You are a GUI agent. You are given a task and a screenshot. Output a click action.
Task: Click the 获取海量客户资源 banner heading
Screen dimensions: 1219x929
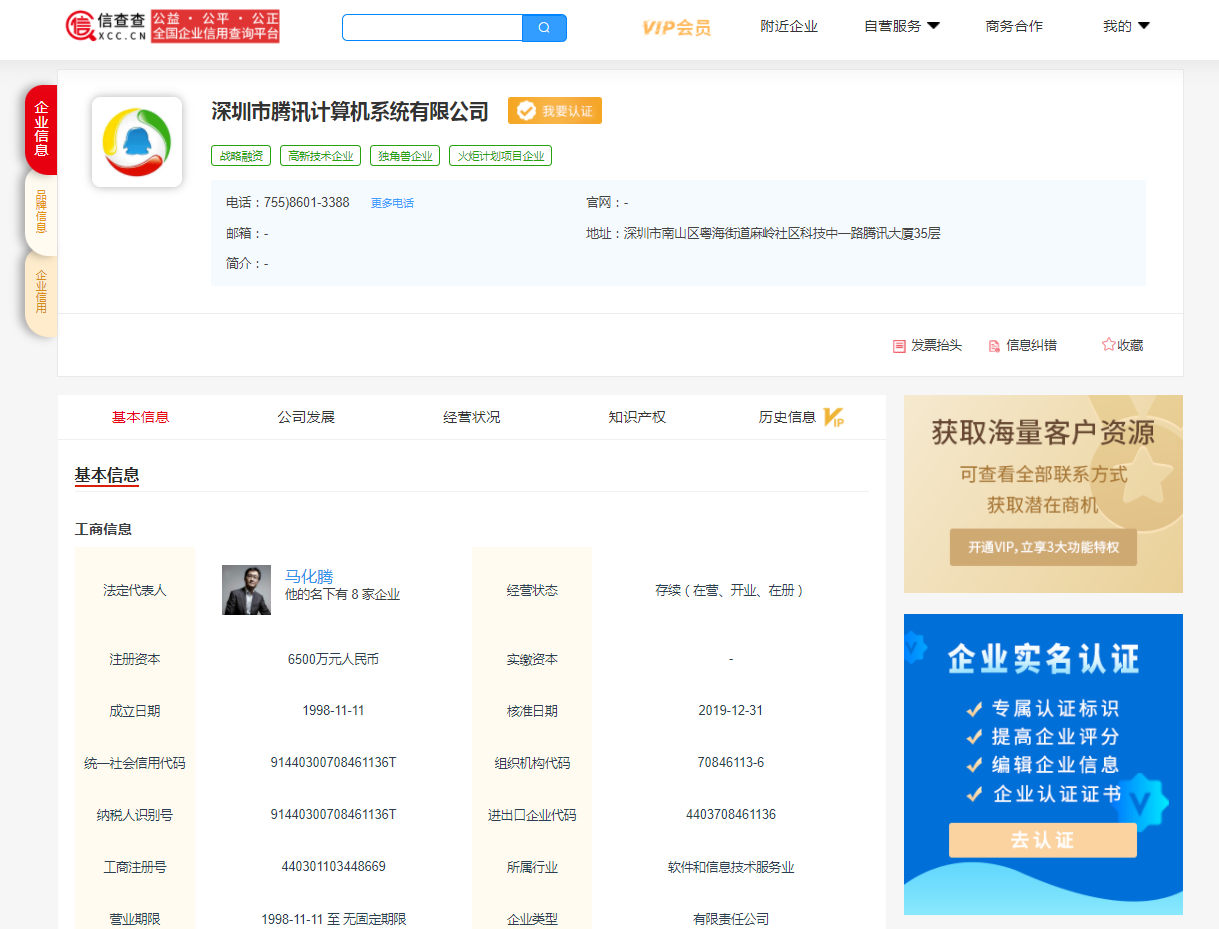point(1043,433)
